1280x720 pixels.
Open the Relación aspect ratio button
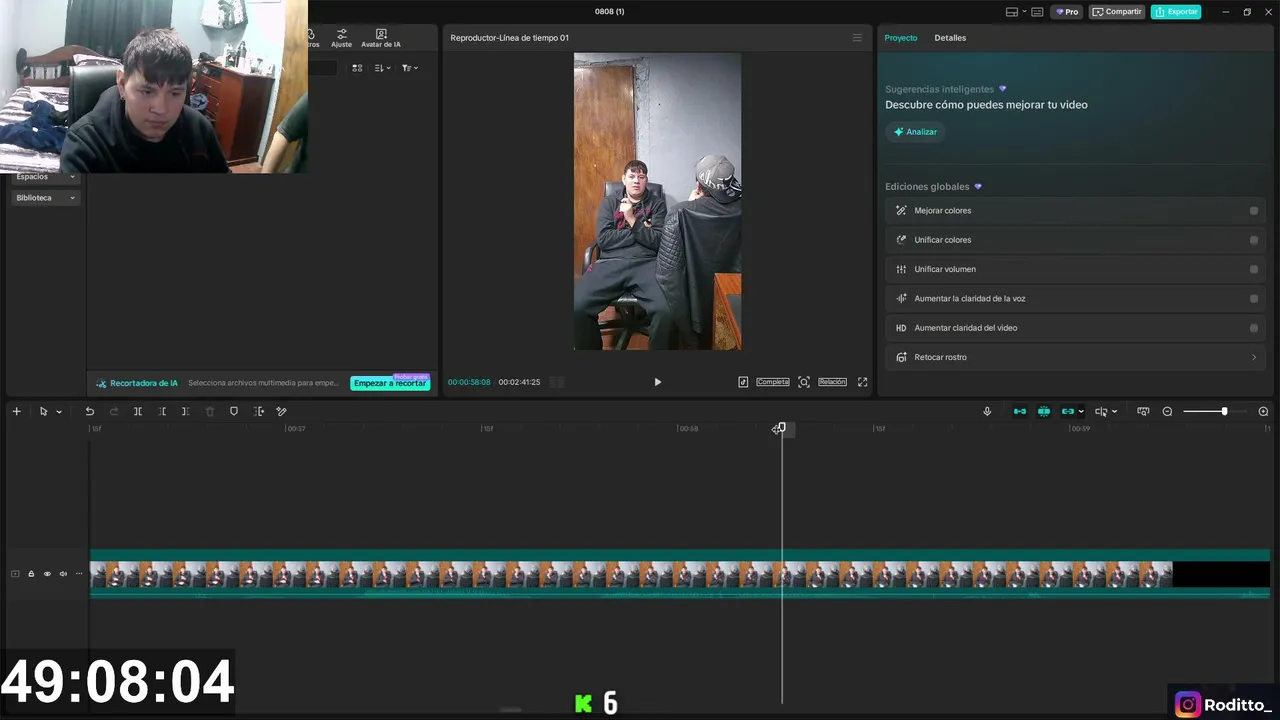[x=832, y=382]
